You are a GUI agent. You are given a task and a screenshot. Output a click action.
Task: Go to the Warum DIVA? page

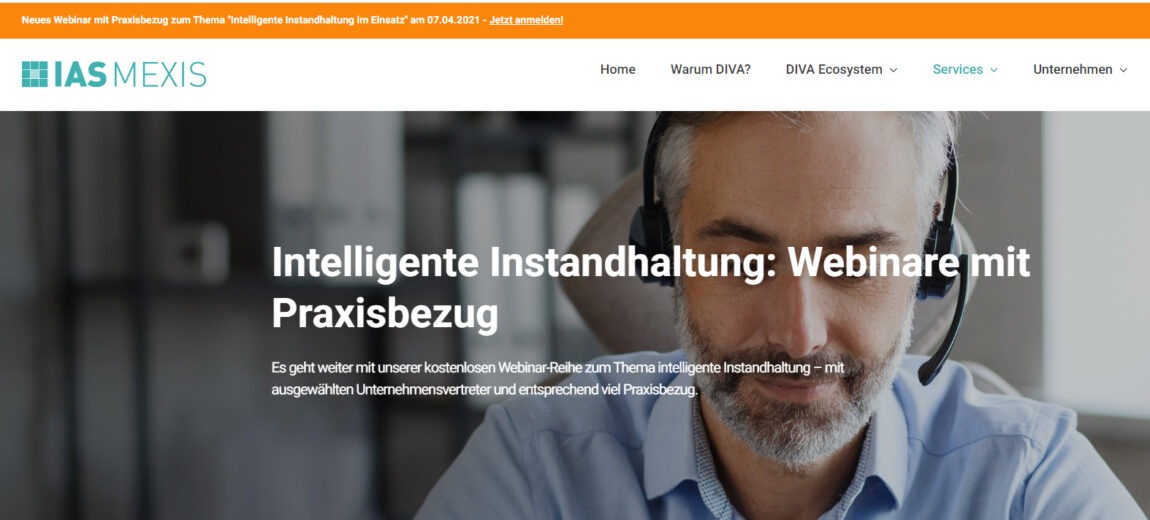pyautogui.click(x=710, y=70)
